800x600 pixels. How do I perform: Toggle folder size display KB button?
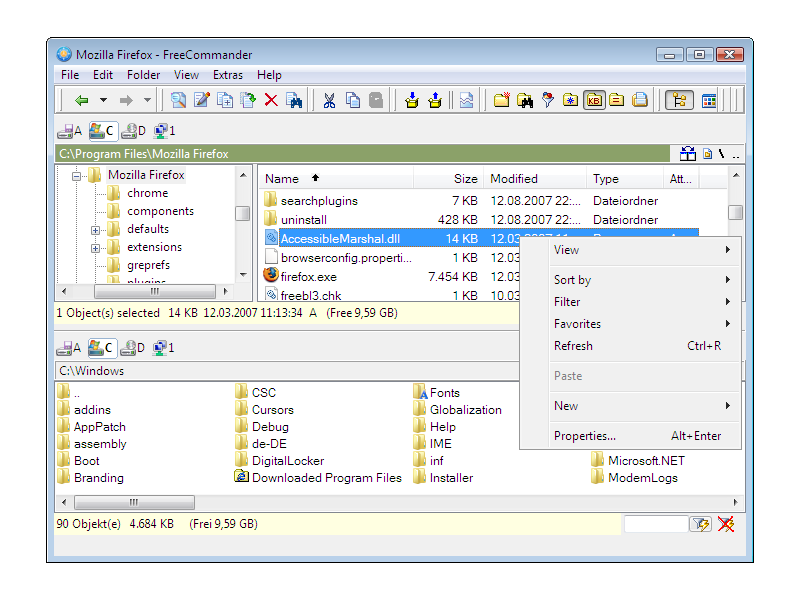click(x=594, y=100)
